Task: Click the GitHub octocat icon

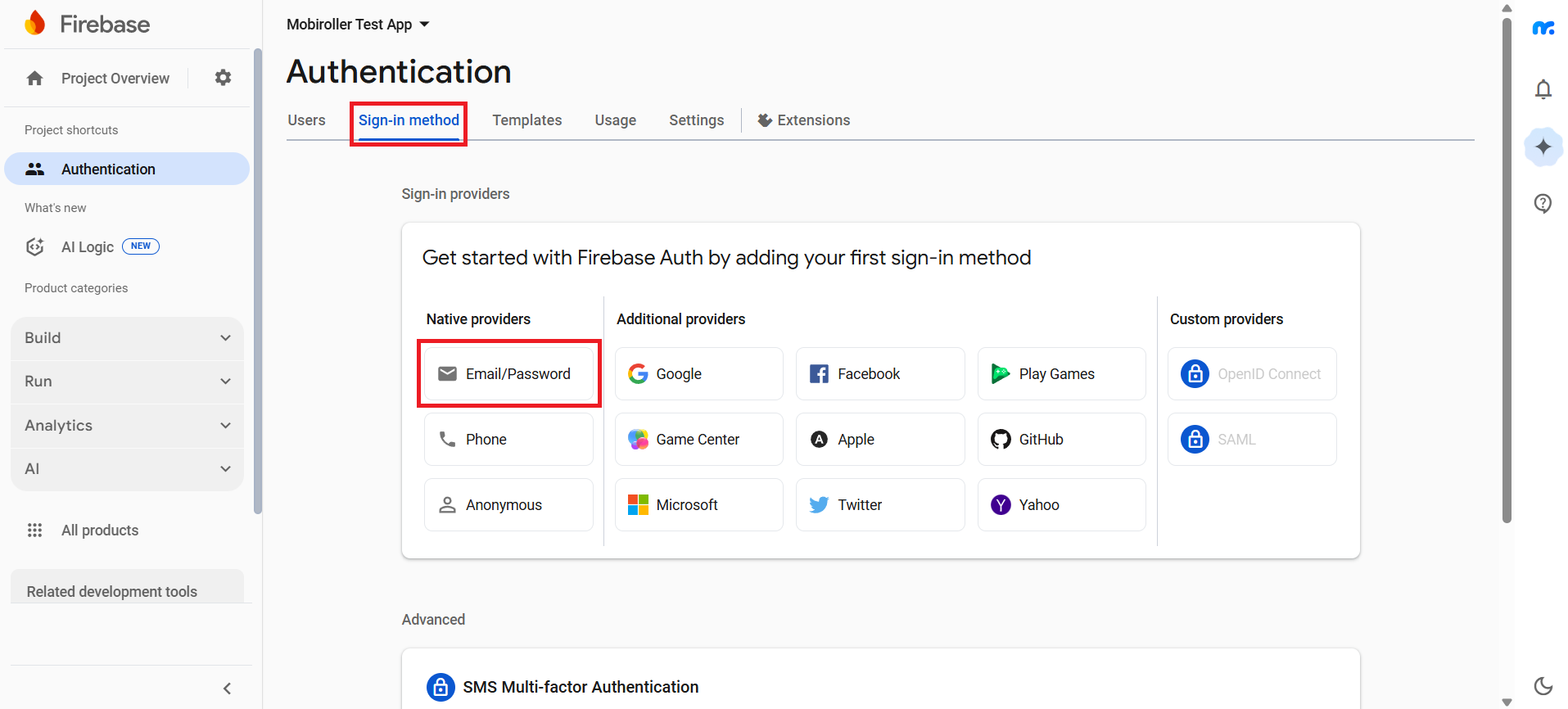Action: tap(1001, 440)
